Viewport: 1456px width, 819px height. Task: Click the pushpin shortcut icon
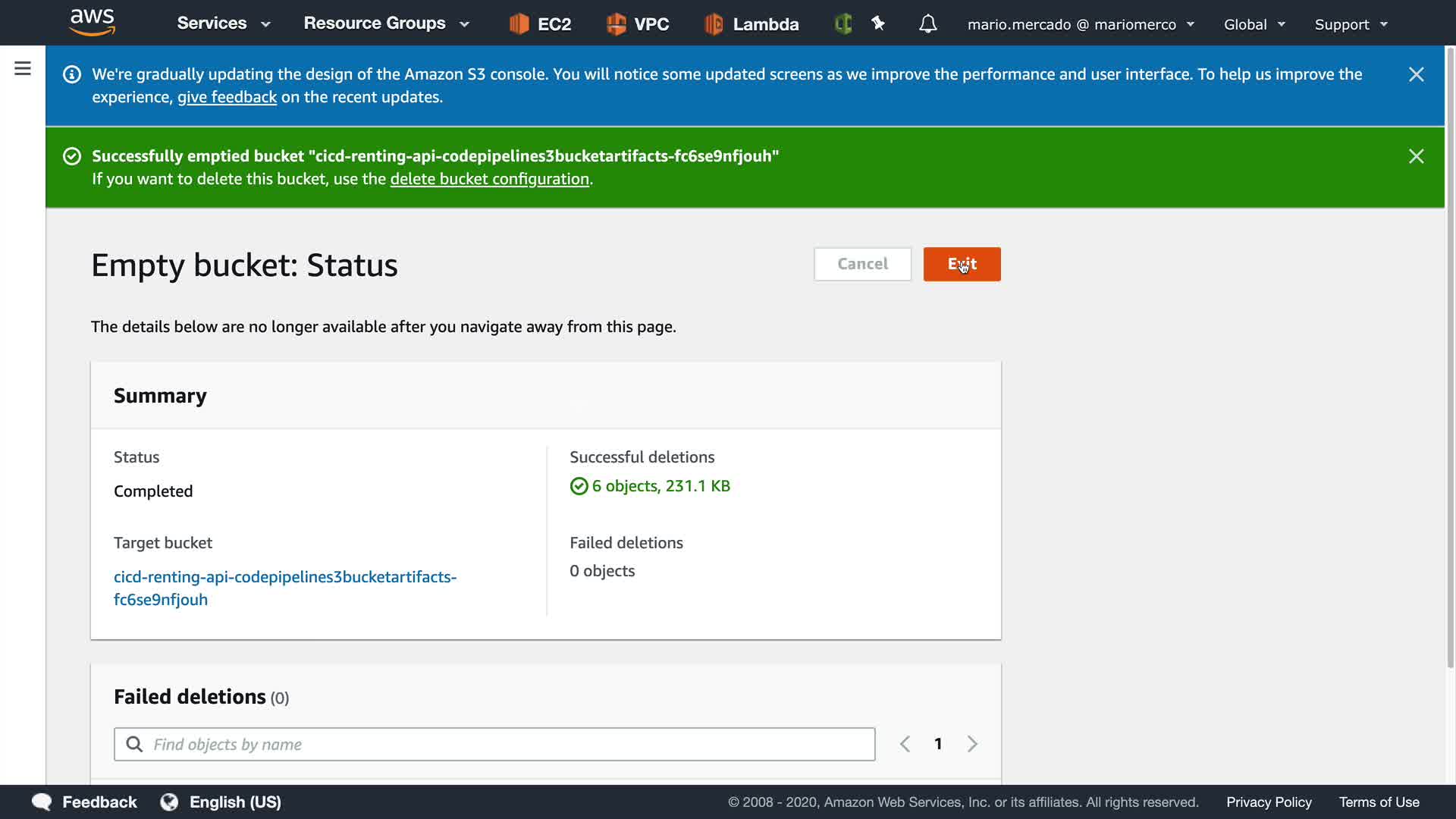tap(878, 24)
